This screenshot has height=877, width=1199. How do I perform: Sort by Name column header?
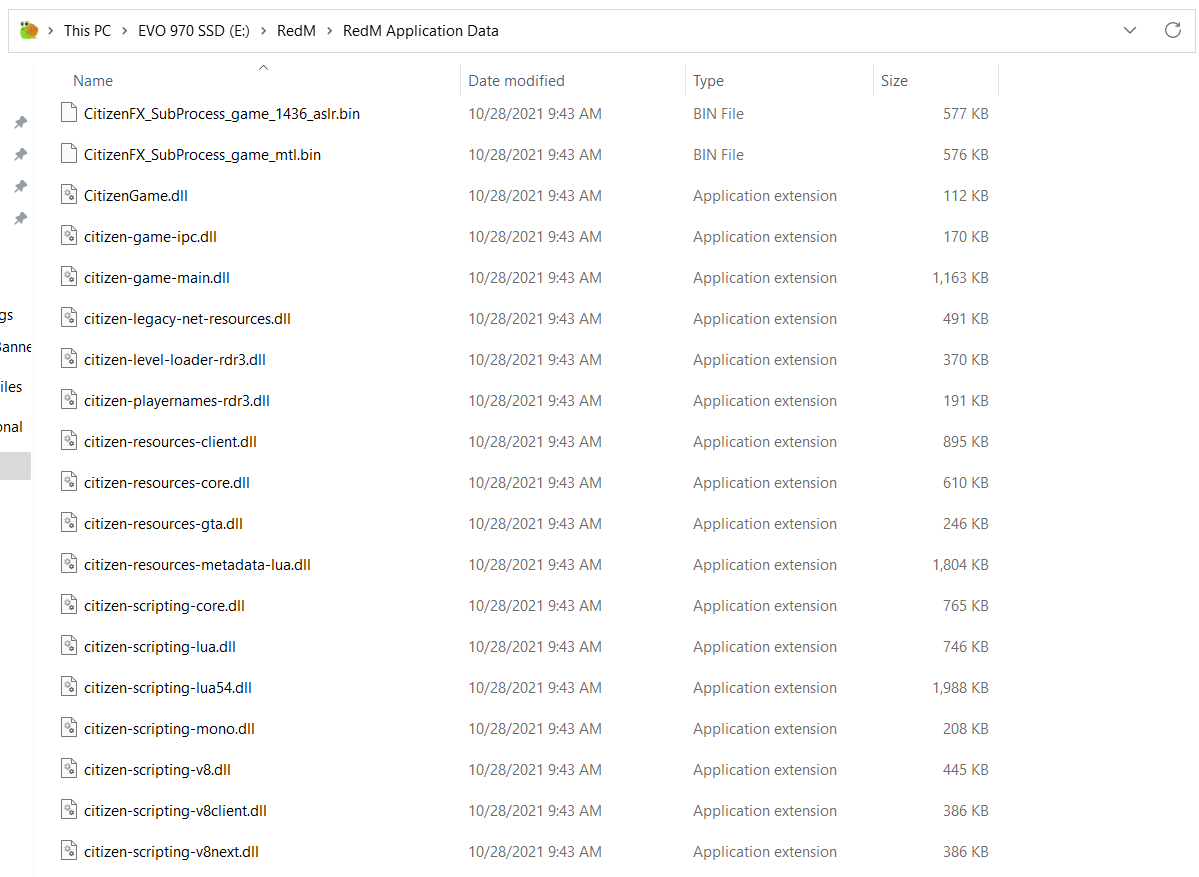click(93, 81)
